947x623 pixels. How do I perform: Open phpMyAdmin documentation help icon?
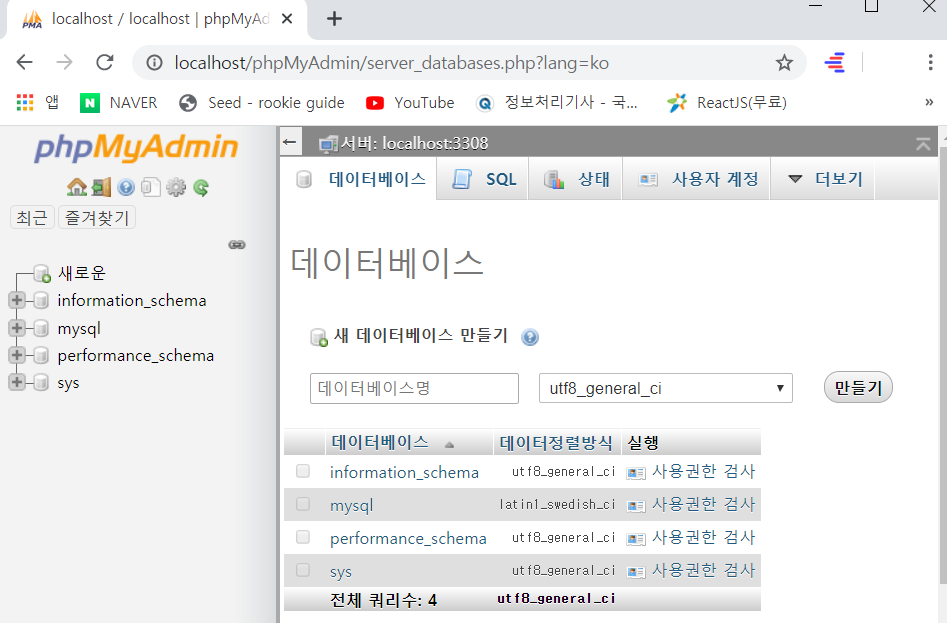point(126,188)
